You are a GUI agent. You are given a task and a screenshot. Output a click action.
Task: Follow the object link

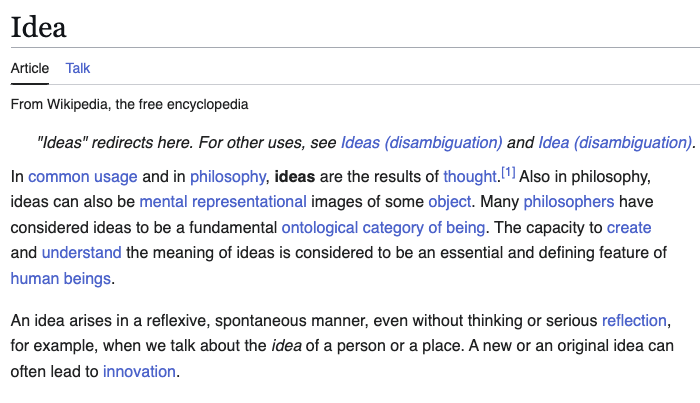(450, 202)
